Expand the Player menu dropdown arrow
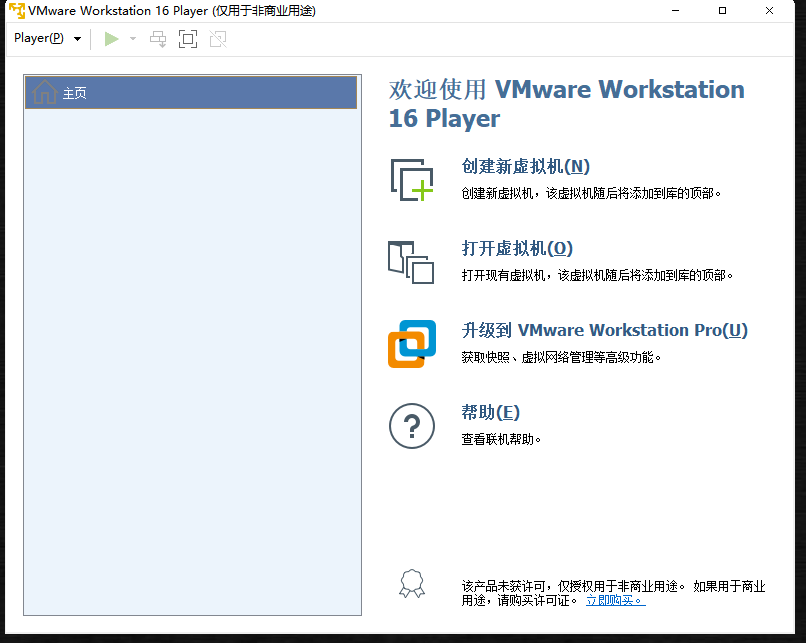 [x=78, y=39]
